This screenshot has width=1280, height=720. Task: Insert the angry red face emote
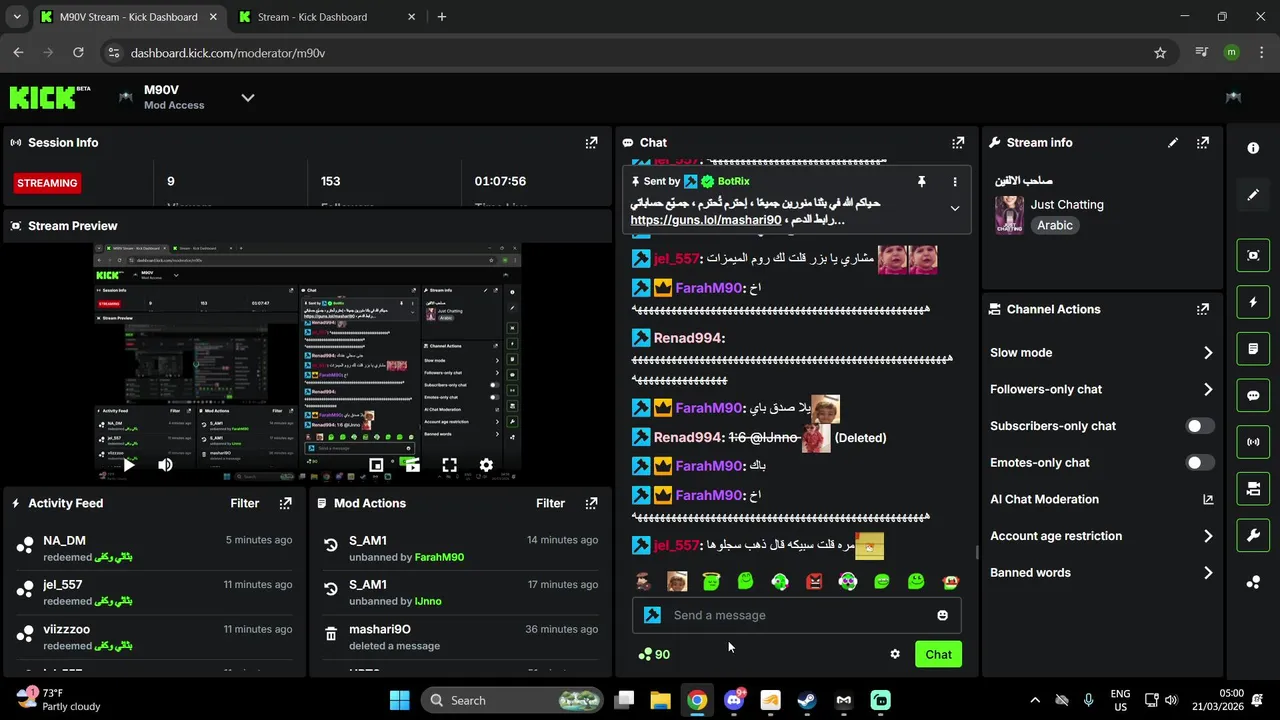click(x=814, y=581)
